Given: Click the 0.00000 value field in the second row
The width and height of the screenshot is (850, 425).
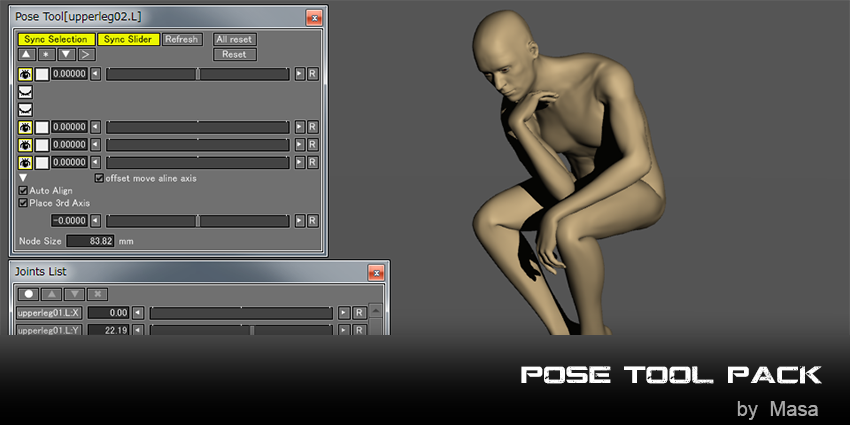Looking at the screenshot, I should click(69, 127).
